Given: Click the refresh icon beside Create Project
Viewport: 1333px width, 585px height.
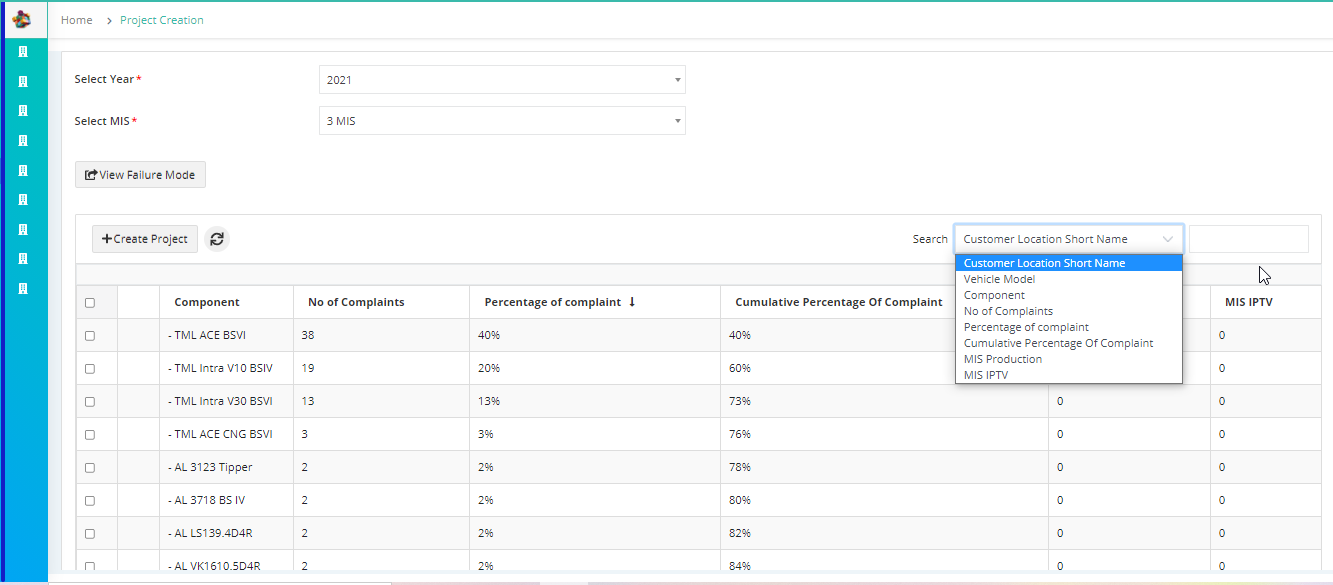Looking at the screenshot, I should tap(217, 239).
